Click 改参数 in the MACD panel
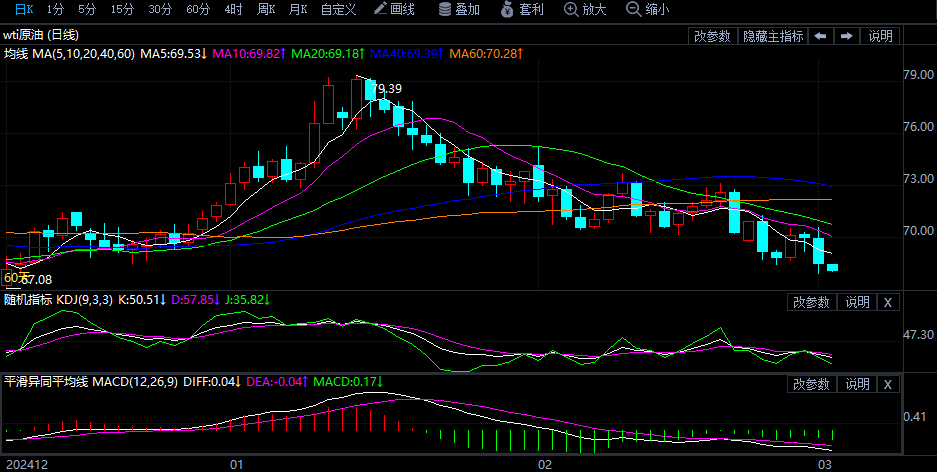Viewport: 937px width, 472px height. coord(811,384)
